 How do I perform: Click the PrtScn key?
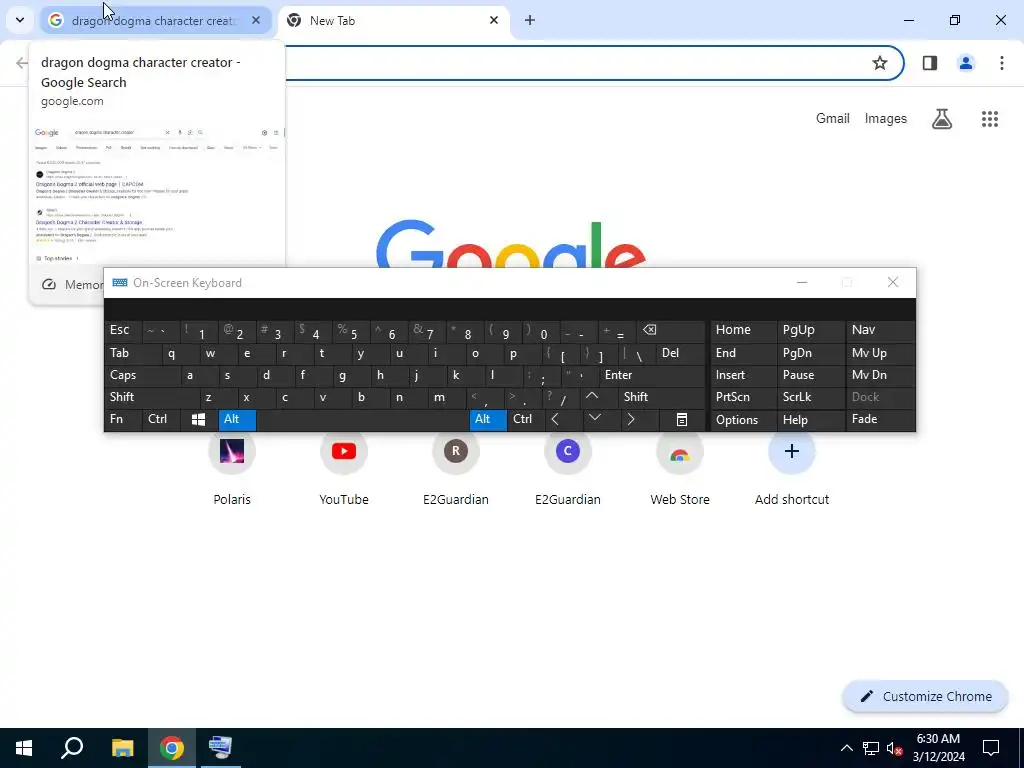(x=743, y=397)
